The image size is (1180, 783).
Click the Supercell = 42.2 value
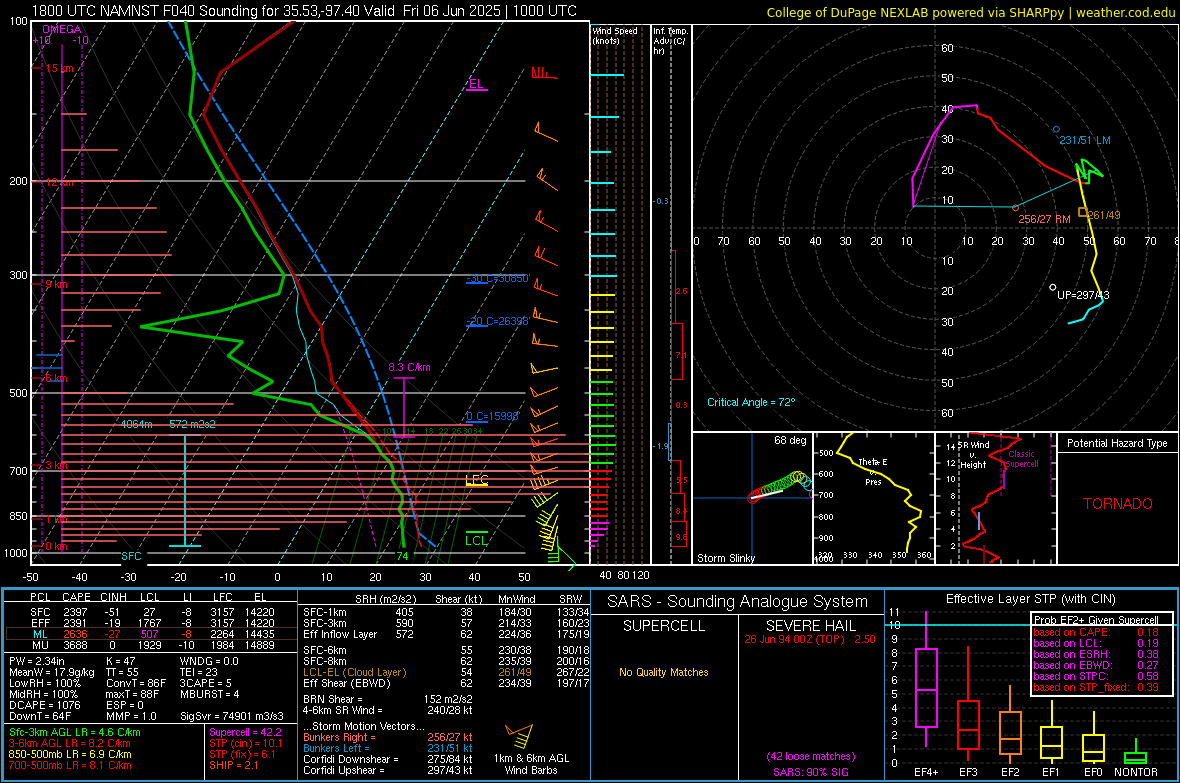click(245, 732)
